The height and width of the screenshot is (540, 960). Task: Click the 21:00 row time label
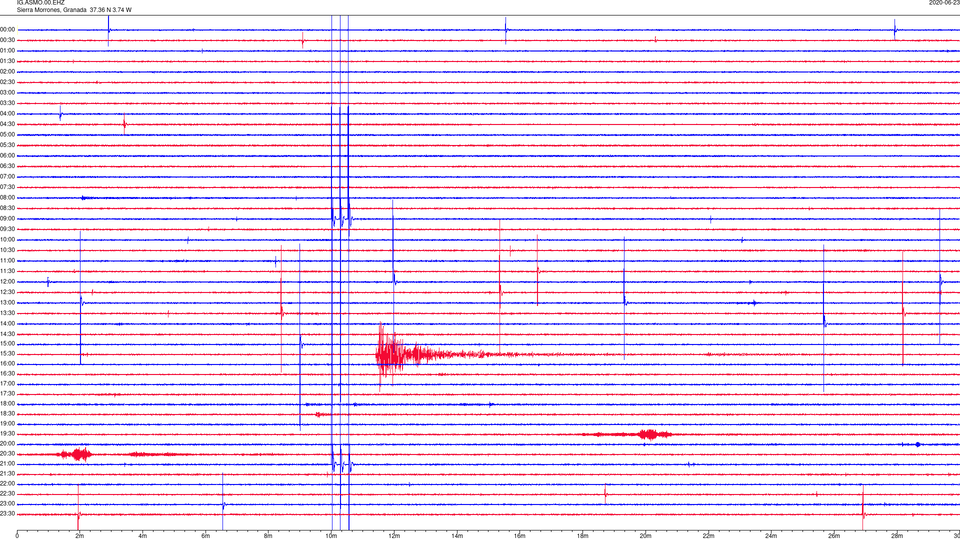tap(7, 463)
